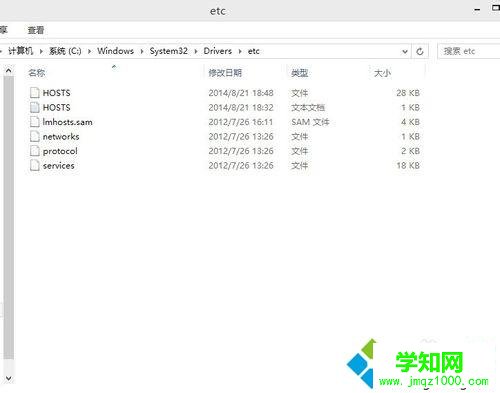
Task: Sort files by 名称 column header
Action: 37,73
